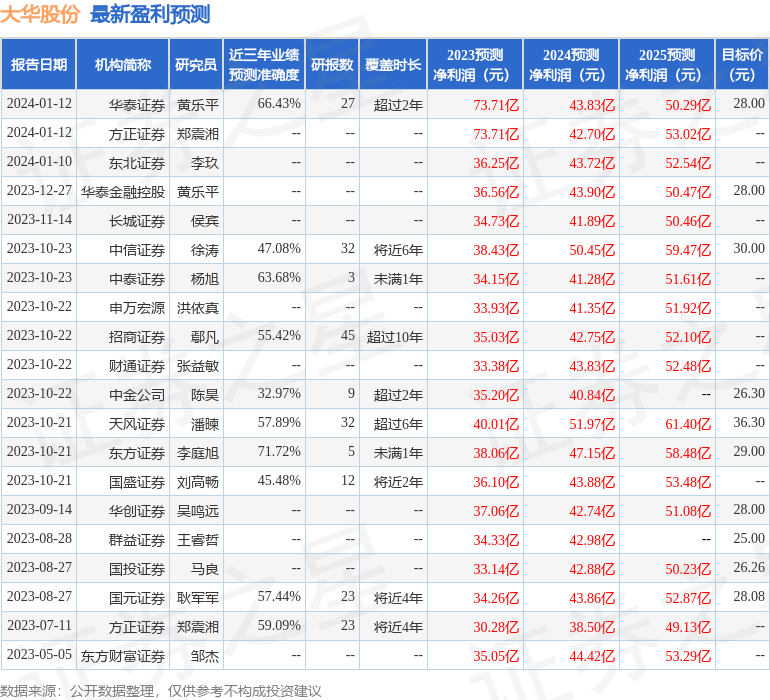
Task: Click researcher name 徐涛
Action: [x=205, y=250]
